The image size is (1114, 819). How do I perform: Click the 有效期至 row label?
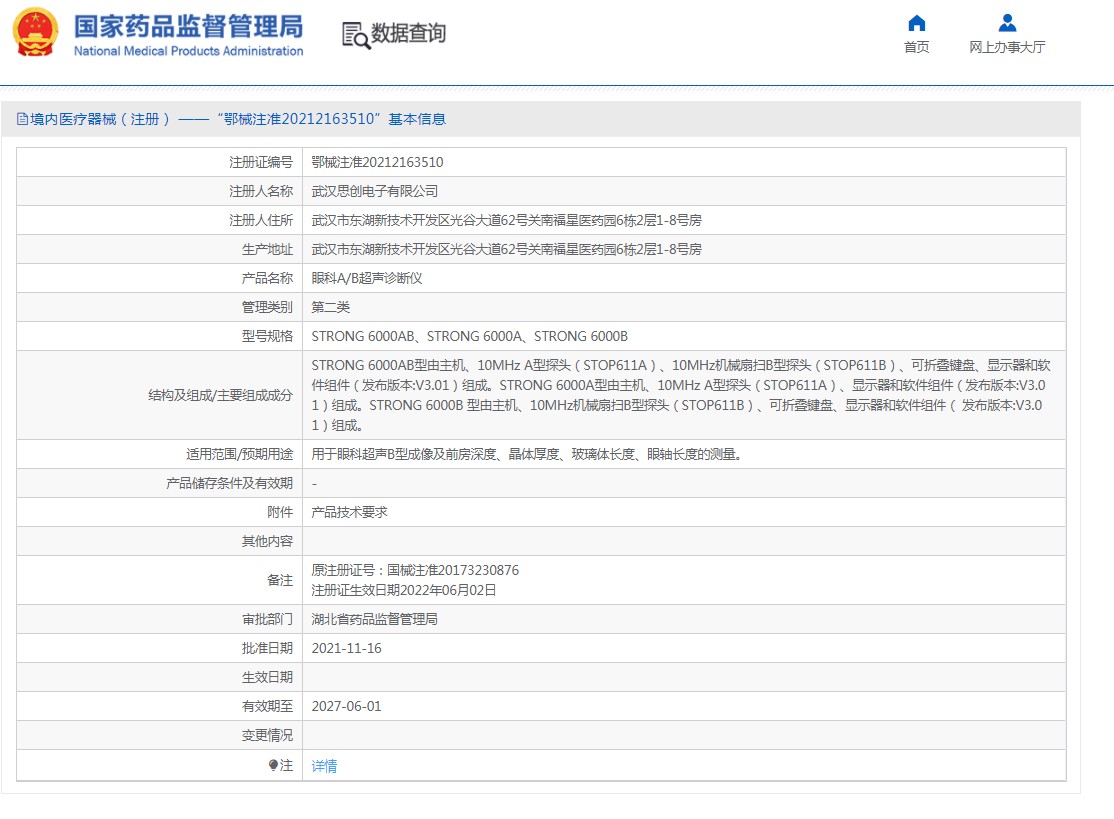tap(267, 706)
